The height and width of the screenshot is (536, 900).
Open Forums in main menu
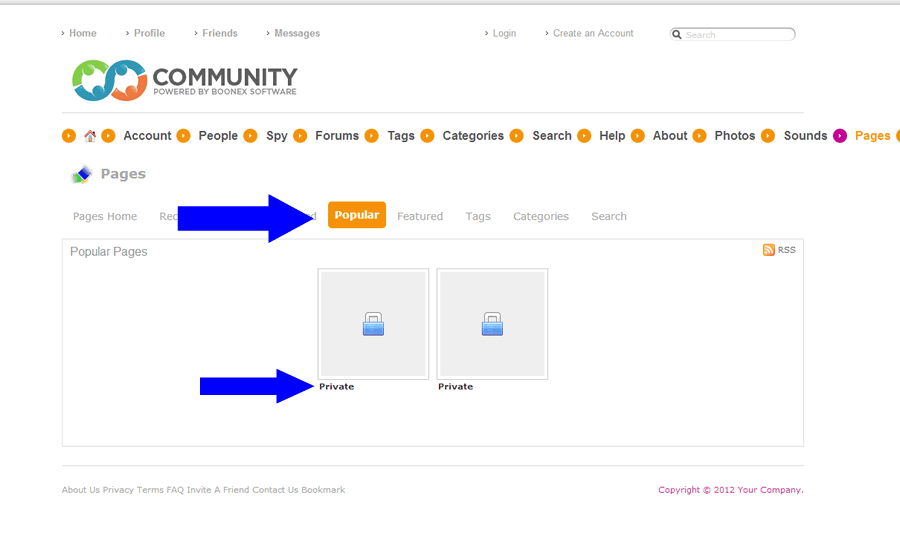click(337, 136)
